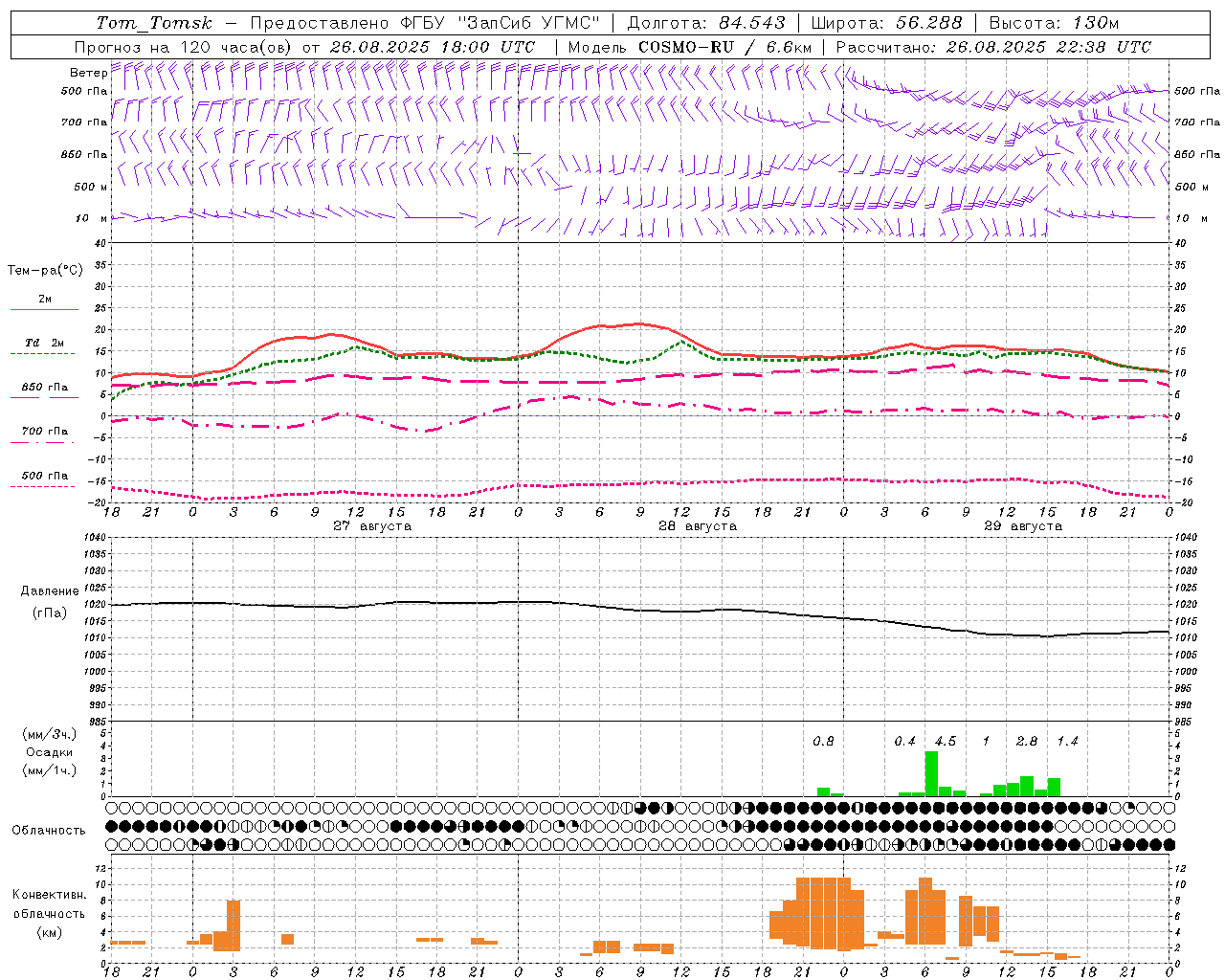Click the '28 августа' date label
Viewport: 1225px width, 980px height.
[698, 526]
